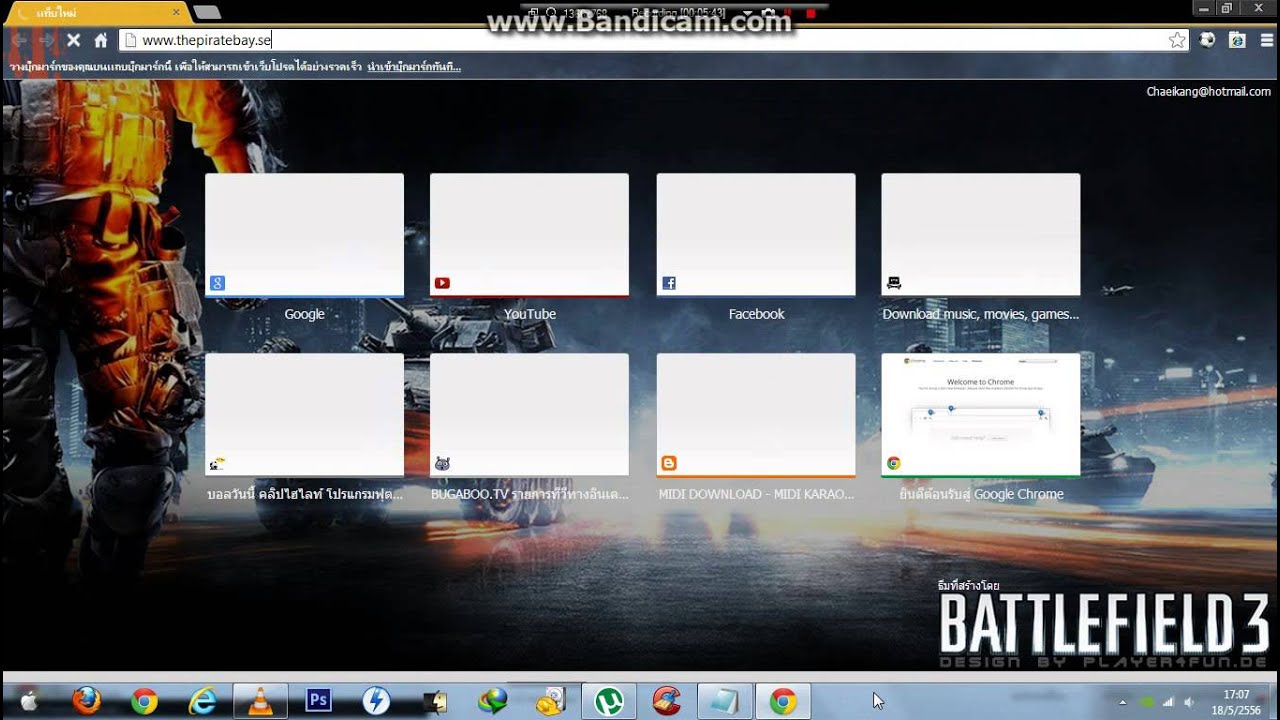Open the network status tray icon
Viewport: 1280px width, 720px height.
point(1167,702)
